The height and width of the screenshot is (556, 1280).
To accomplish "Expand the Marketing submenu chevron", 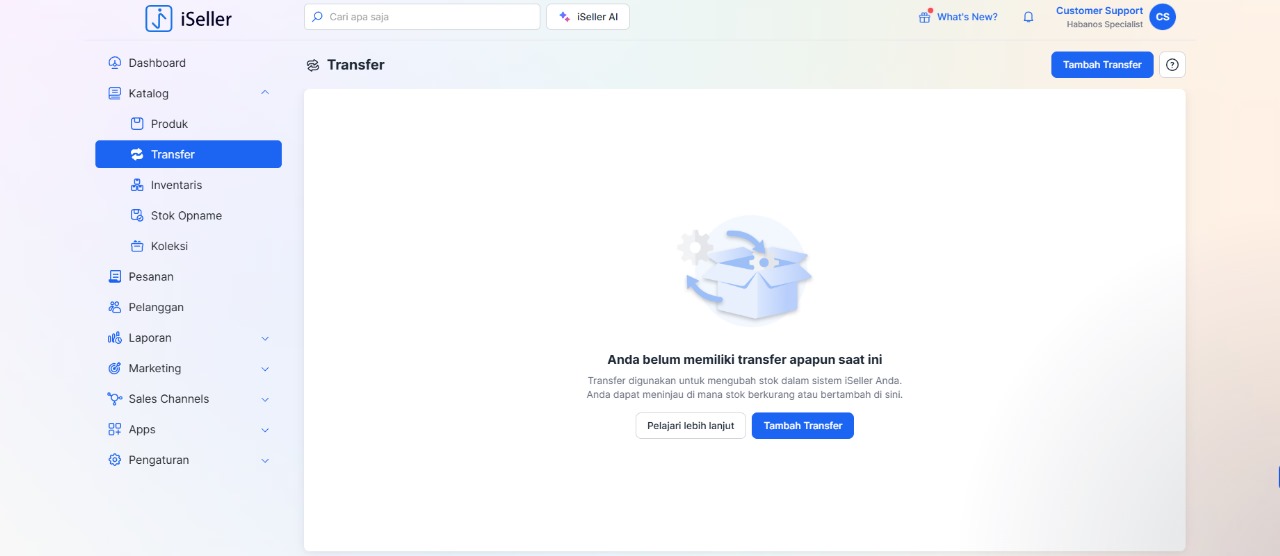I will pyautogui.click(x=265, y=369).
